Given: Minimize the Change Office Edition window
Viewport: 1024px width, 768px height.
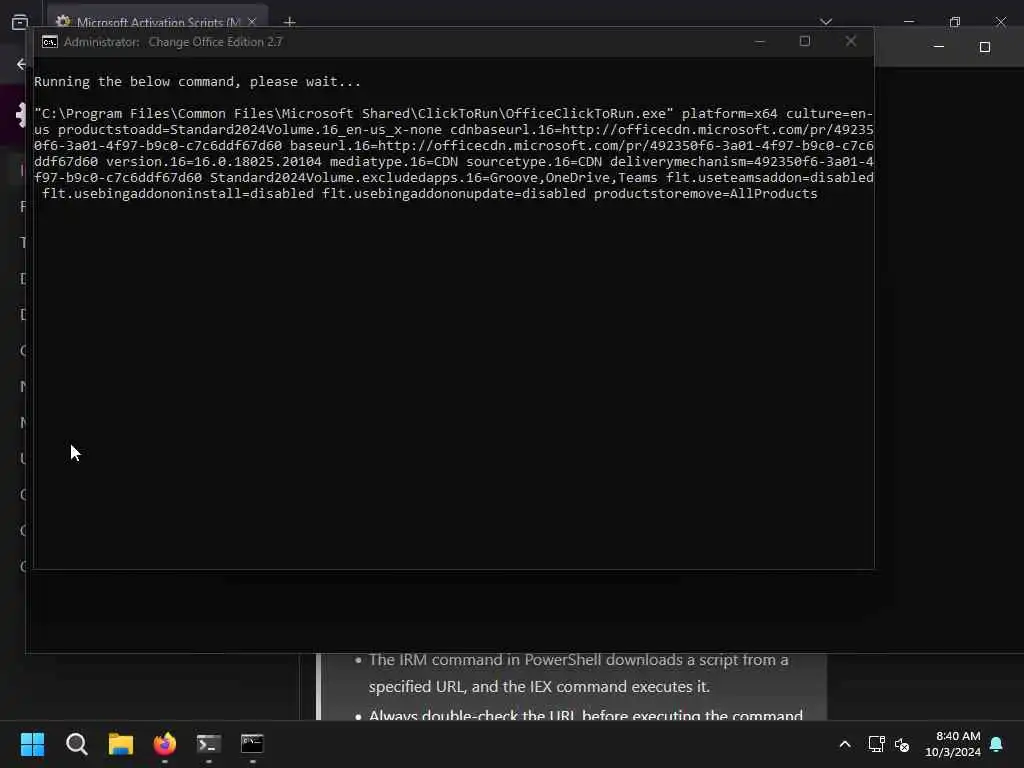Looking at the screenshot, I should (760, 42).
